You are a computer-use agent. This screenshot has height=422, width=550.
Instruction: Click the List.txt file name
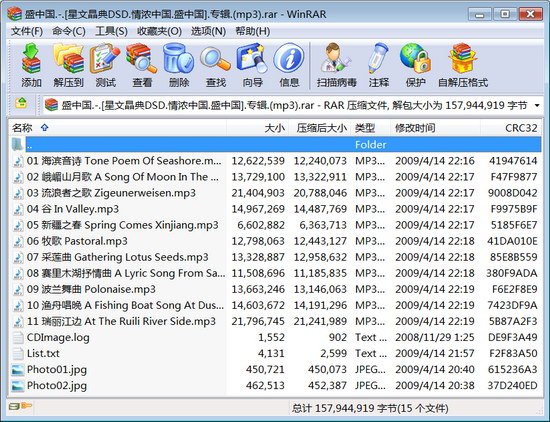coord(43,354)
